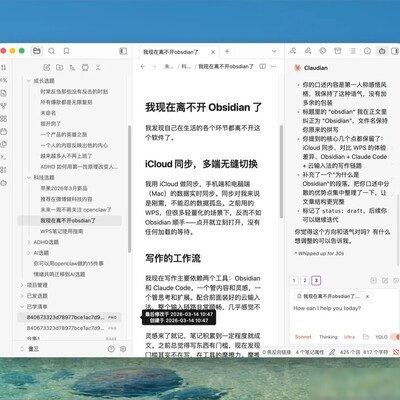Open the info circle panel icon
The width and height of the screenshot is (400, 400).
[x=367, y=51]
